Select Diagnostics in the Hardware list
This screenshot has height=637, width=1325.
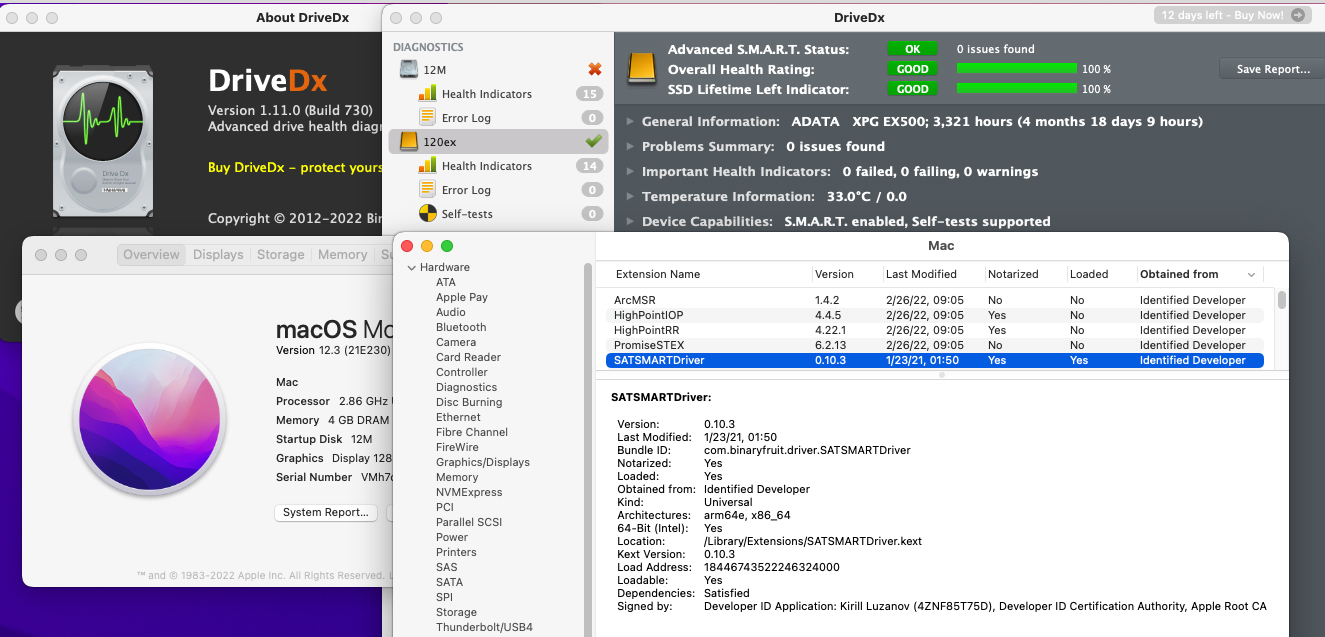(466, 387)
